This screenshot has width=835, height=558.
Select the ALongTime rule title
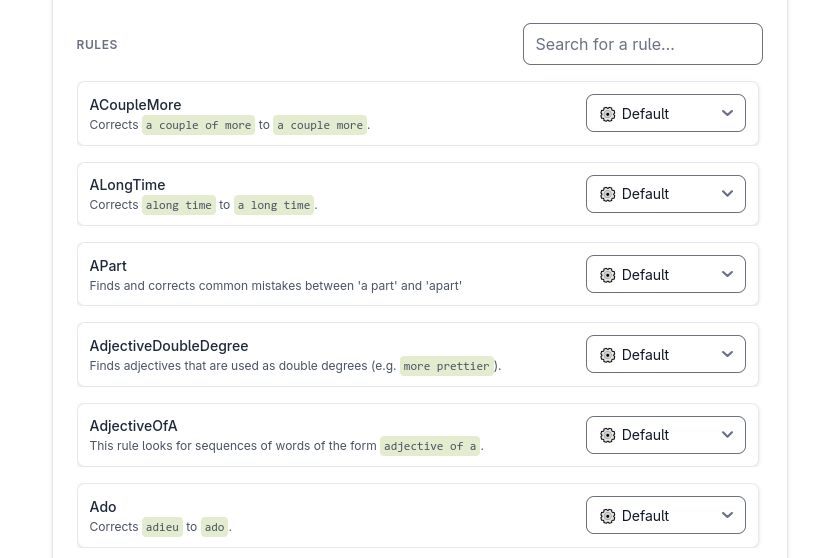(x=127, y=185)
